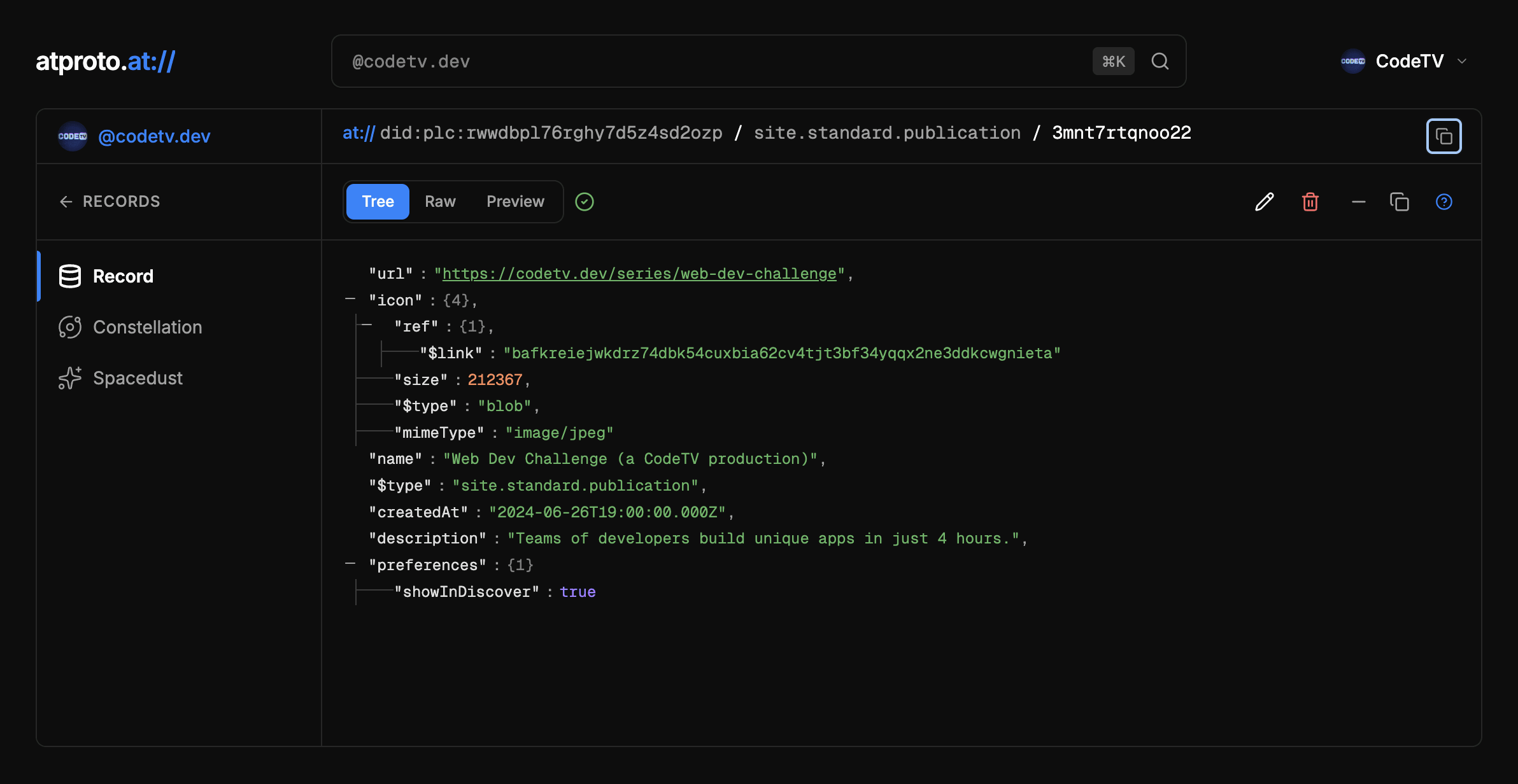Screen dimensions: 1518x784
Task: Click the codetv avatar beside handle
Action: click(x=73, y=136)
